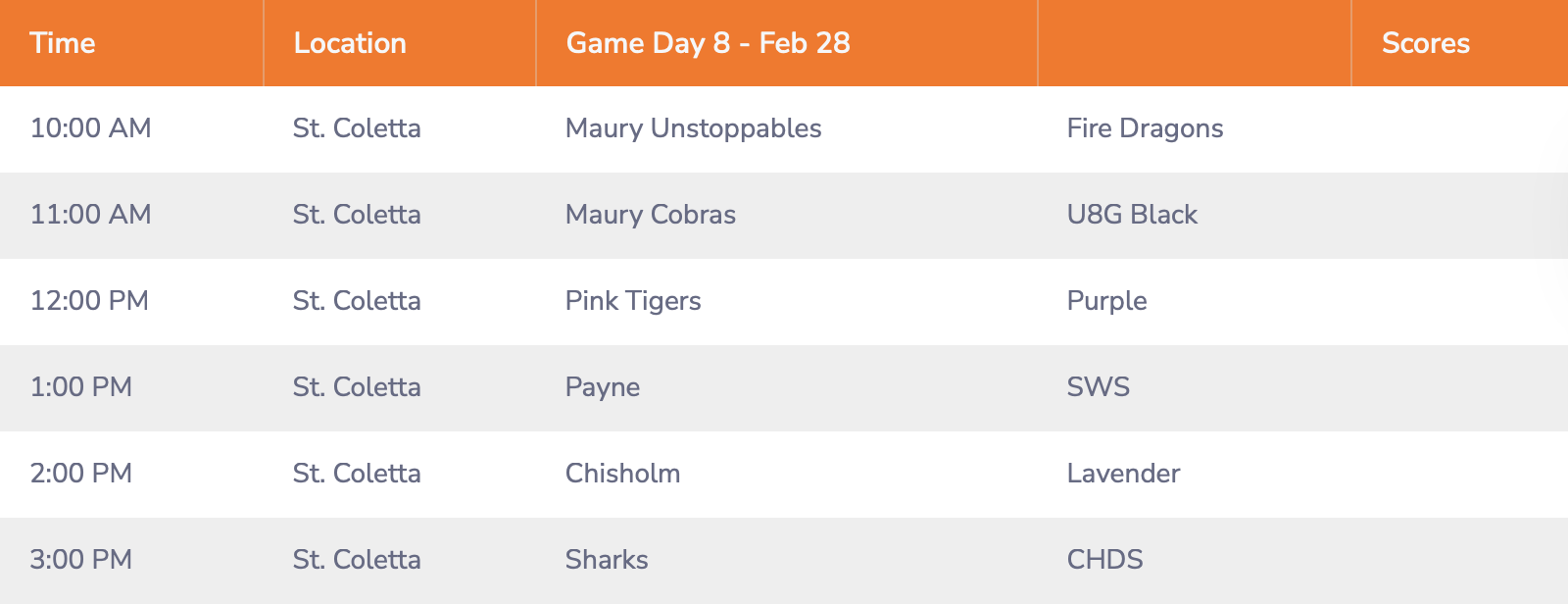
Task: Click the Time column header
Action: 63,43
